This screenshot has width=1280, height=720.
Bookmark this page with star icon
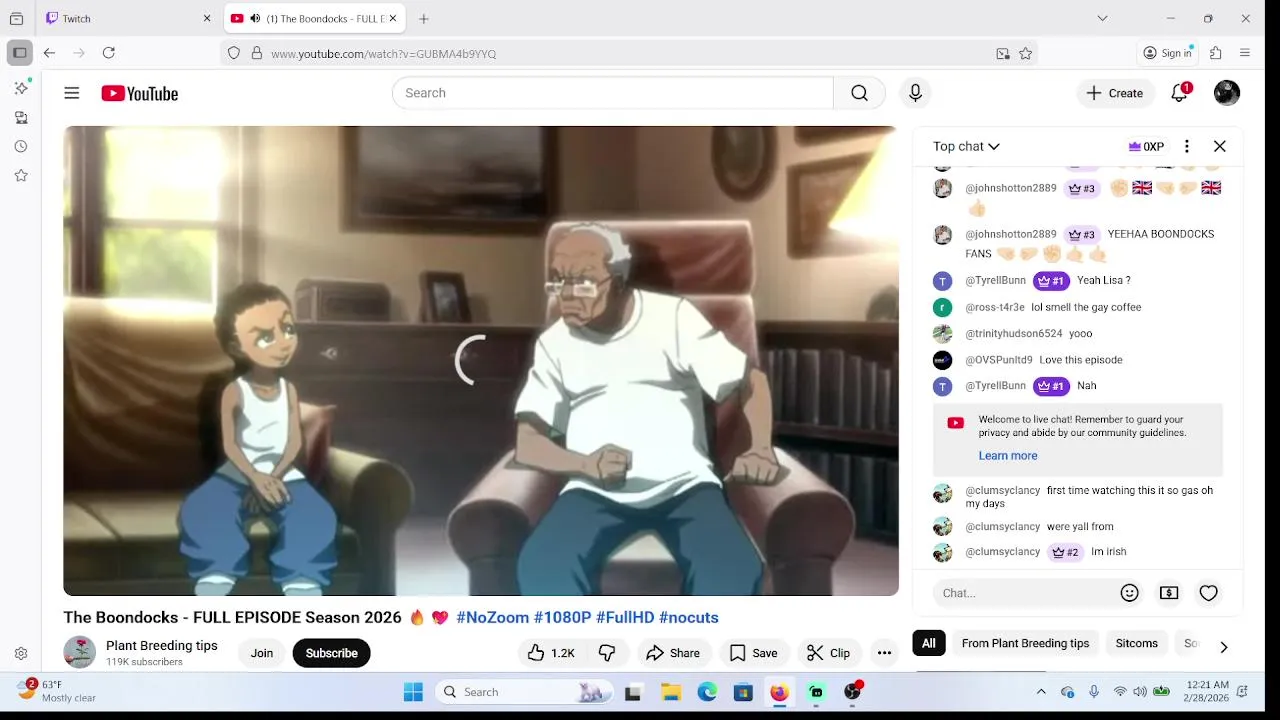1026,54
